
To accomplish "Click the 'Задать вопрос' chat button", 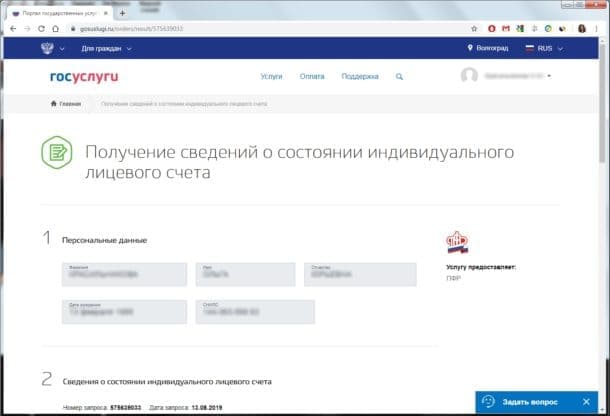I will pos(526,399).
